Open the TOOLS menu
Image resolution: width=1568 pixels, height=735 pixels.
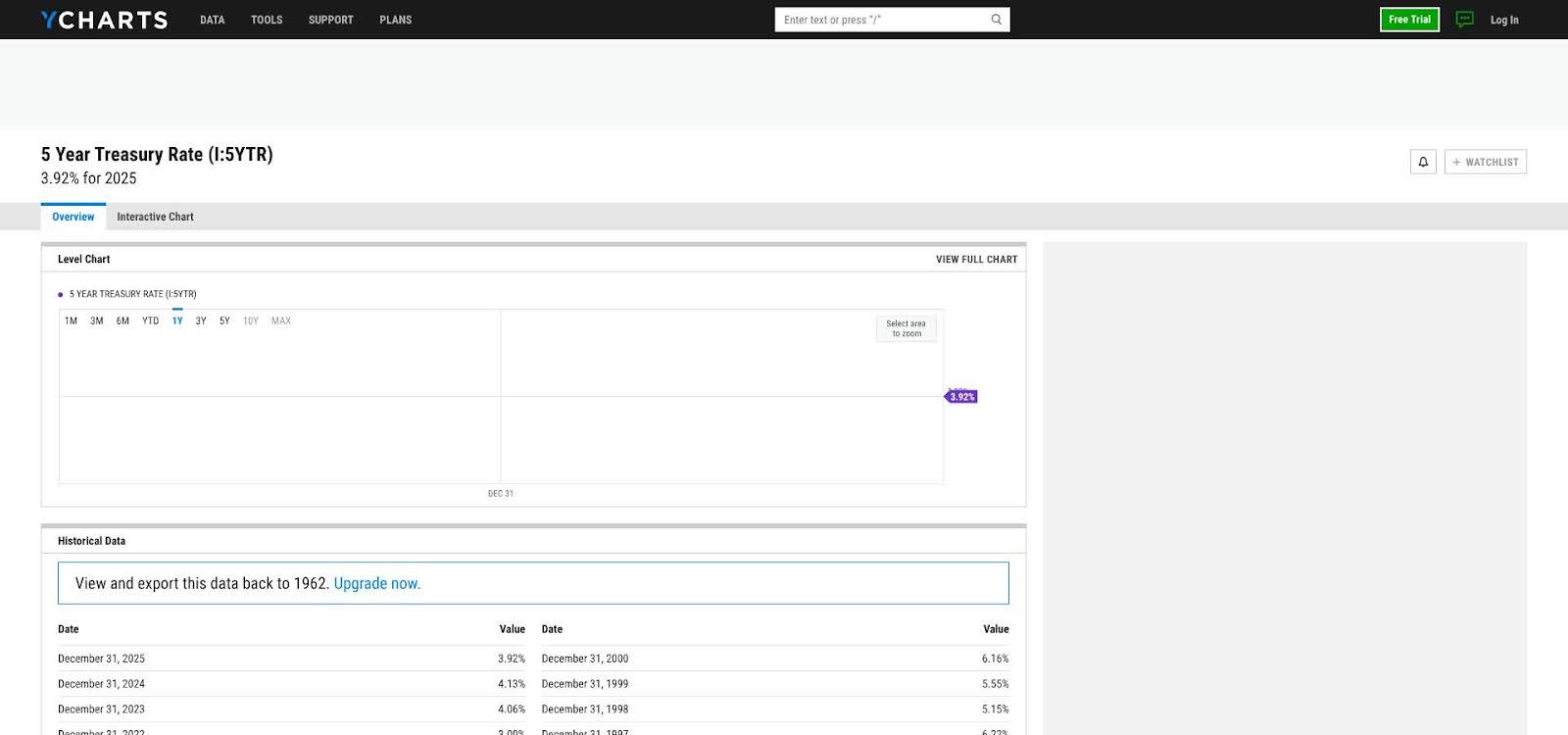[267, 20]
